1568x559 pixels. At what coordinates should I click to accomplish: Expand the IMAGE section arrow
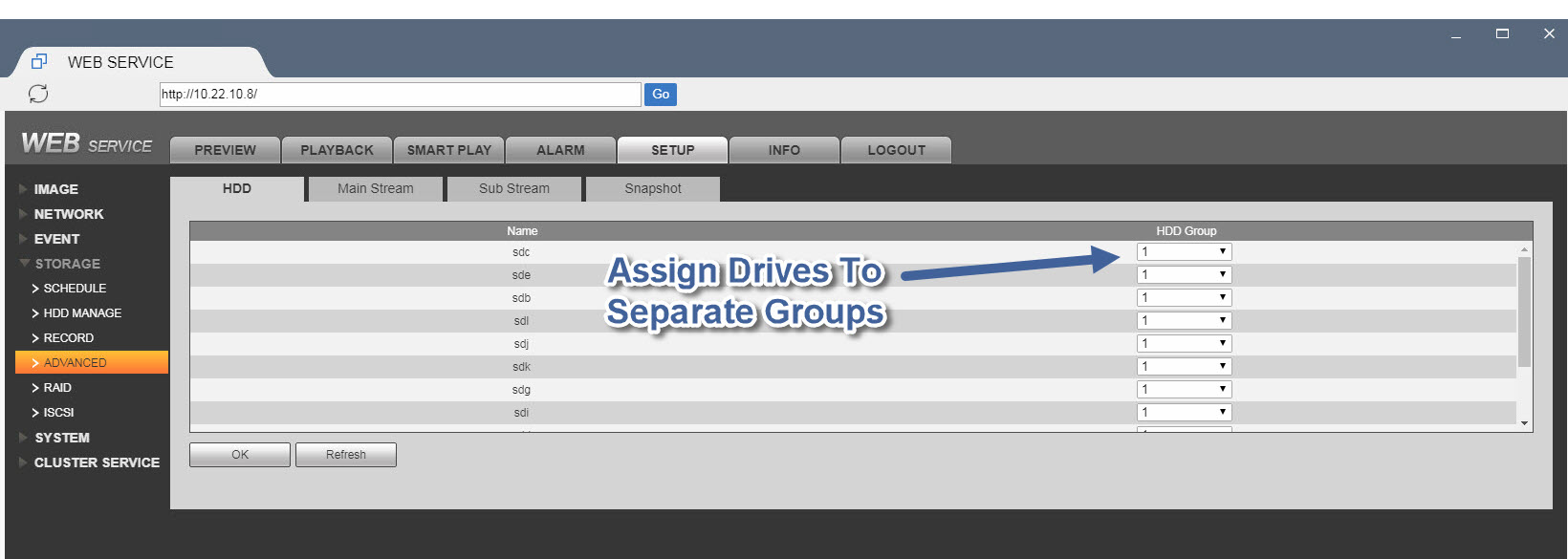click(x=23, y=189)
